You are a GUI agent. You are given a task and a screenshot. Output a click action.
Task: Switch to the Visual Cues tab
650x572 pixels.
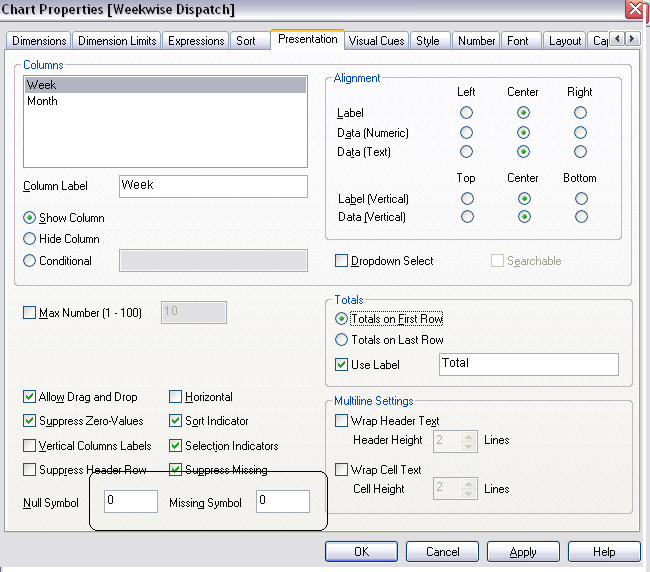point(376,41)
